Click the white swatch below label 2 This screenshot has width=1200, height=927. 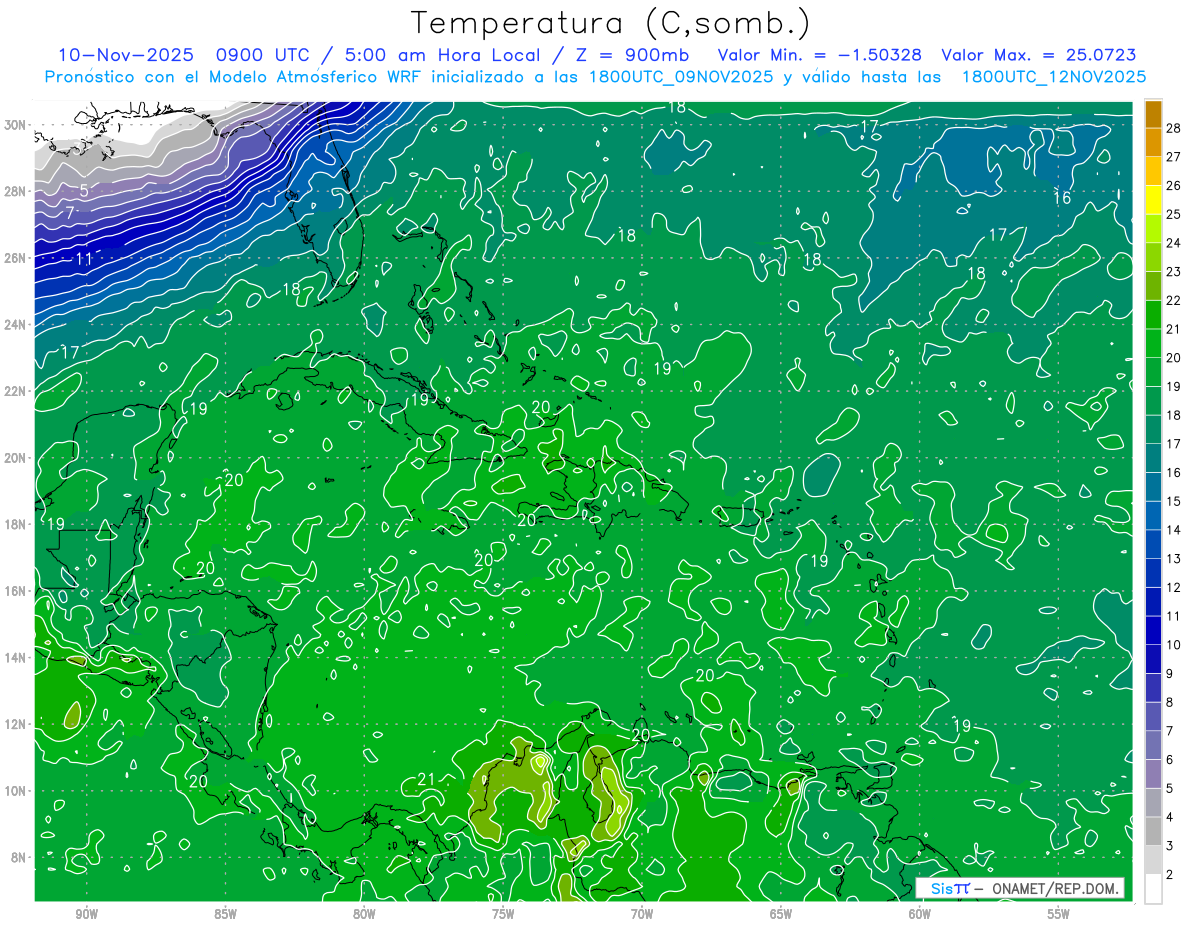click(x=1154, y=888)
